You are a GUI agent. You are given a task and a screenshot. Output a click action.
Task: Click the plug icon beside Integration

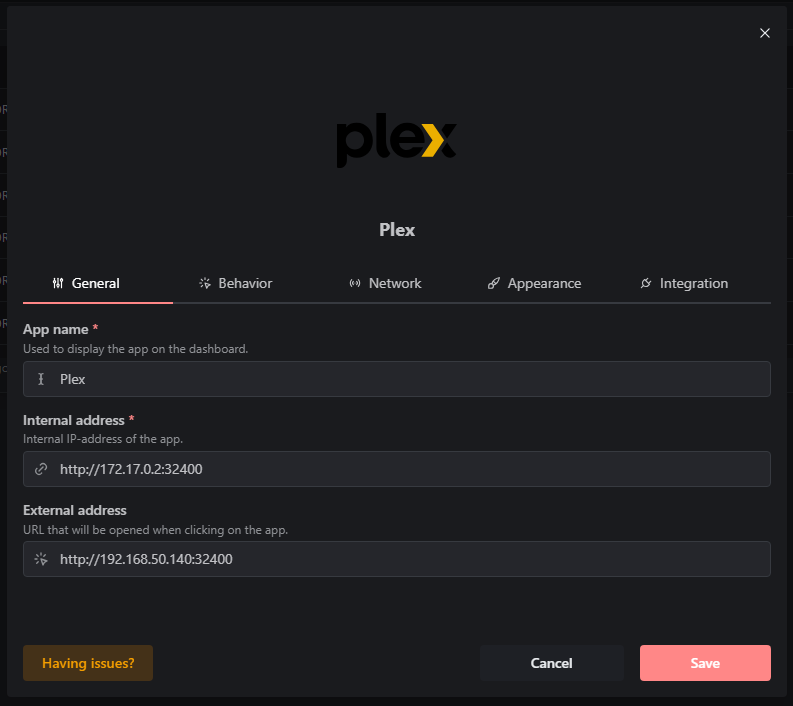pyautogui.click(x=646, y=283)
